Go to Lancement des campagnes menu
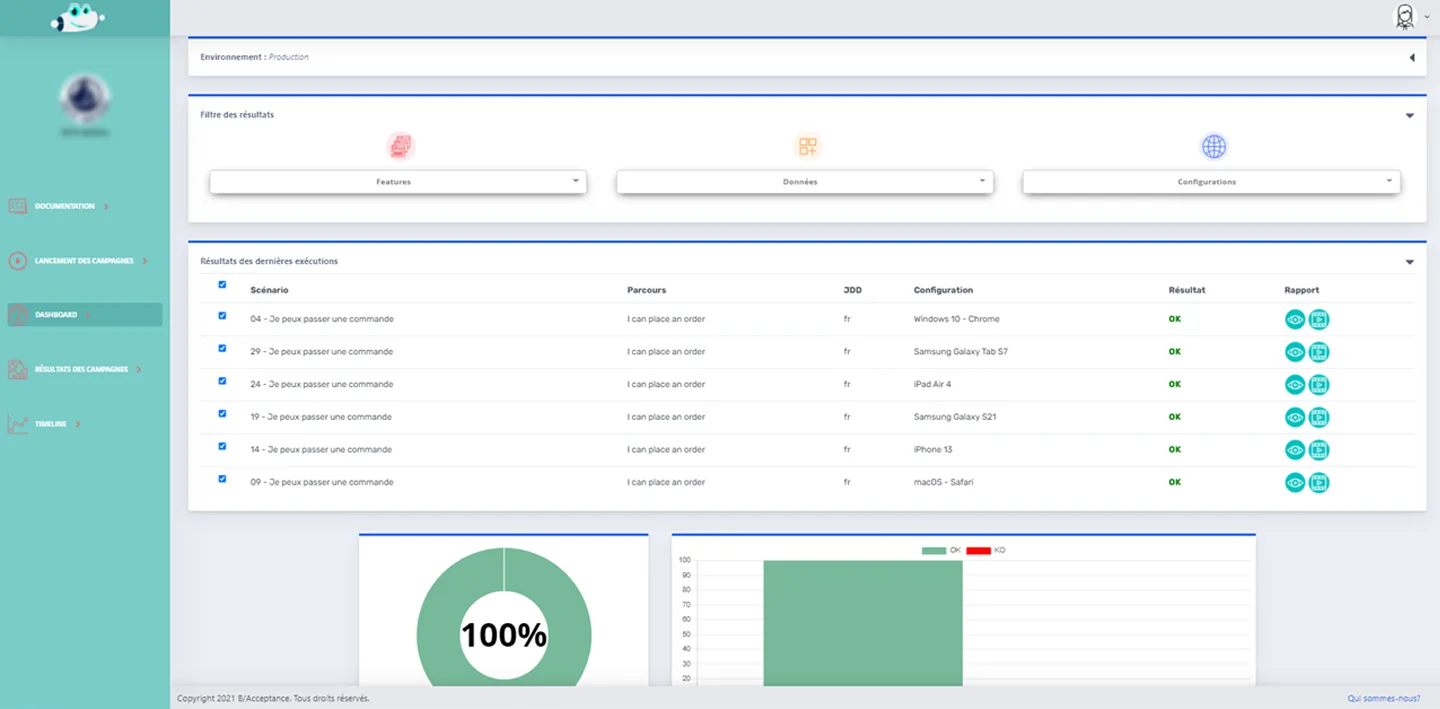1440x709 pixels. click(x=84, y=261)
